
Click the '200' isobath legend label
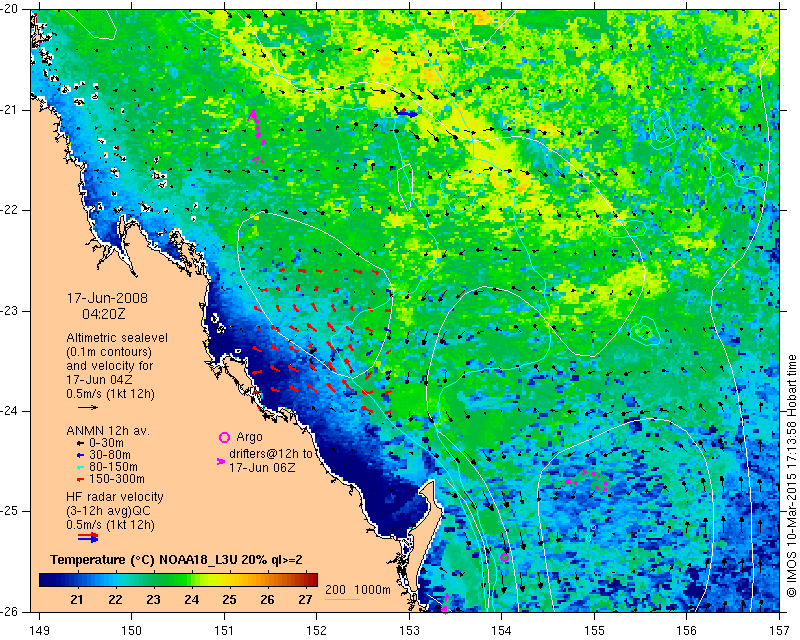click(335, 590)
